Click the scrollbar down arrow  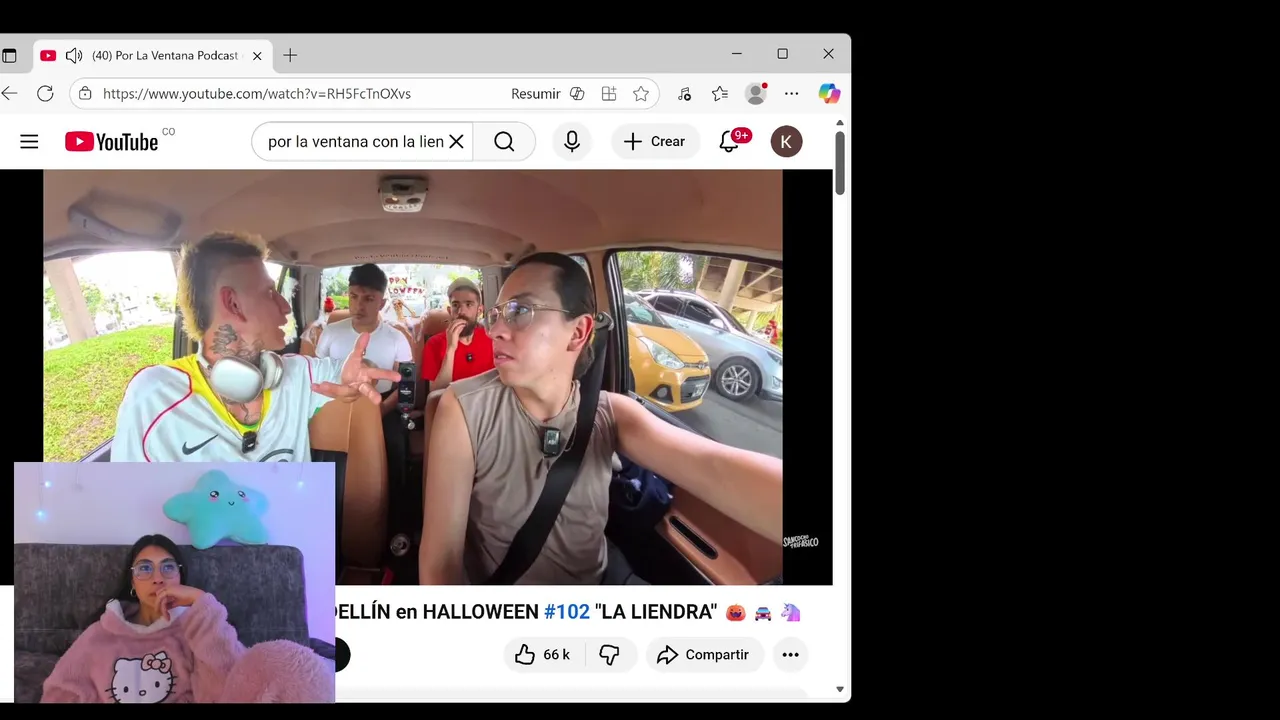[x=840, y=689]
